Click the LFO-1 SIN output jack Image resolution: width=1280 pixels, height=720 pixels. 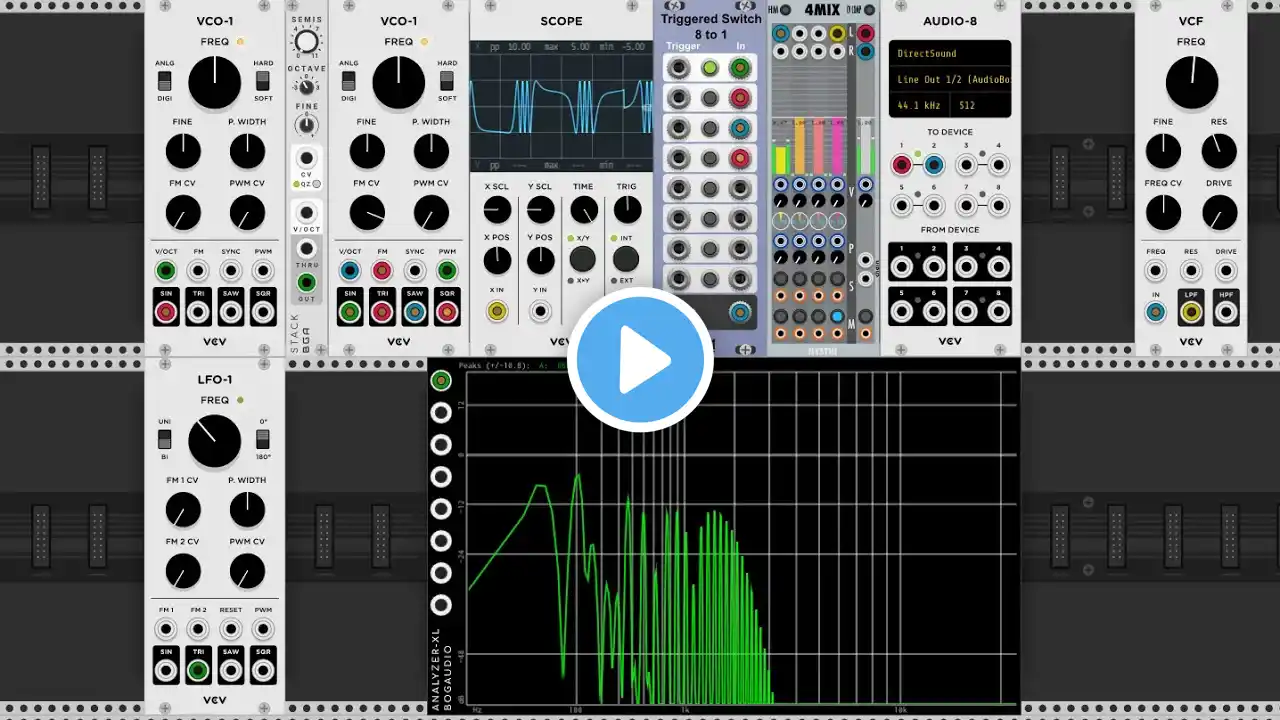166,670
